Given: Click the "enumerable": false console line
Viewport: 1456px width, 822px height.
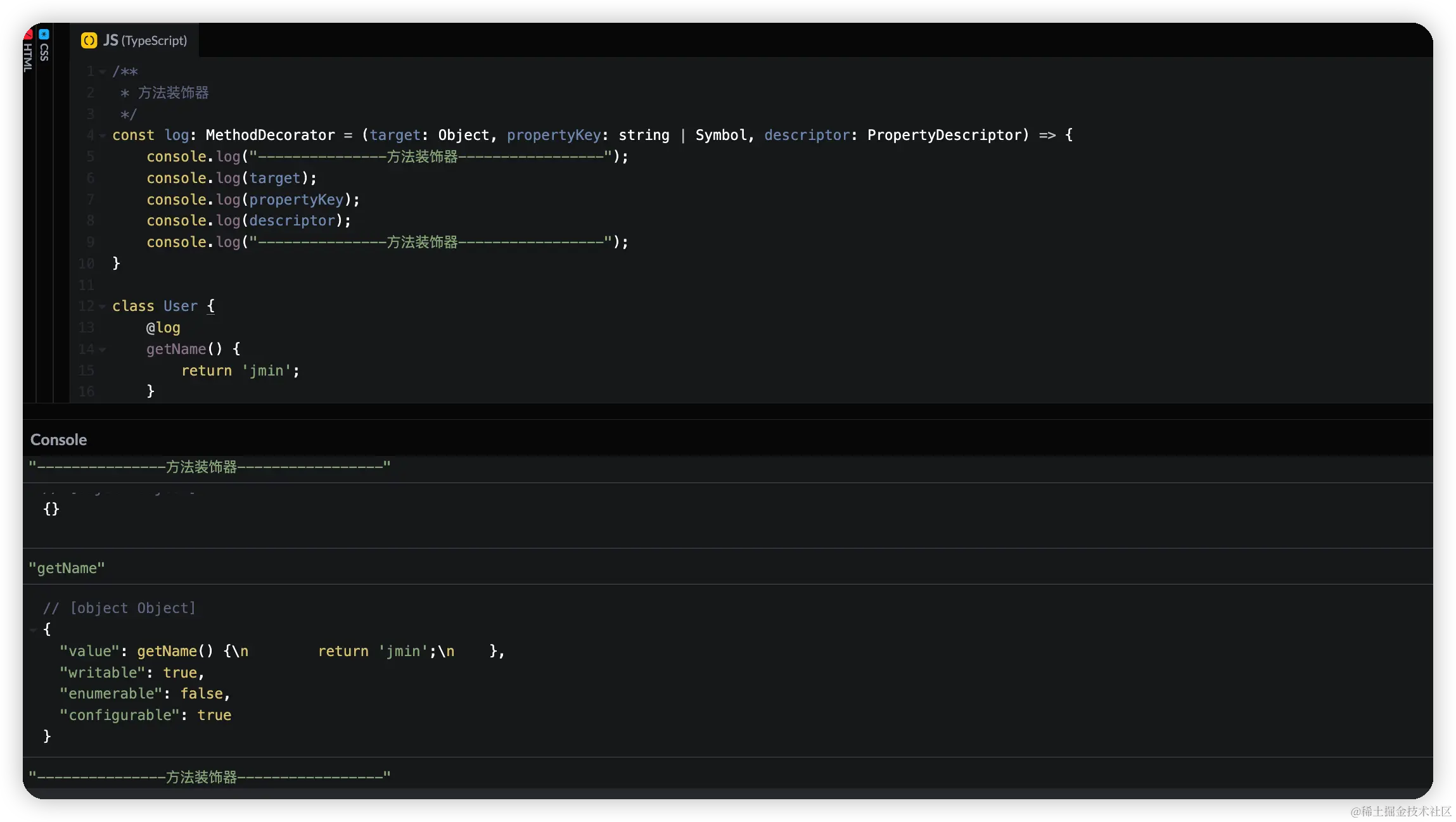Looking at the screenshot, I should 144,693.
